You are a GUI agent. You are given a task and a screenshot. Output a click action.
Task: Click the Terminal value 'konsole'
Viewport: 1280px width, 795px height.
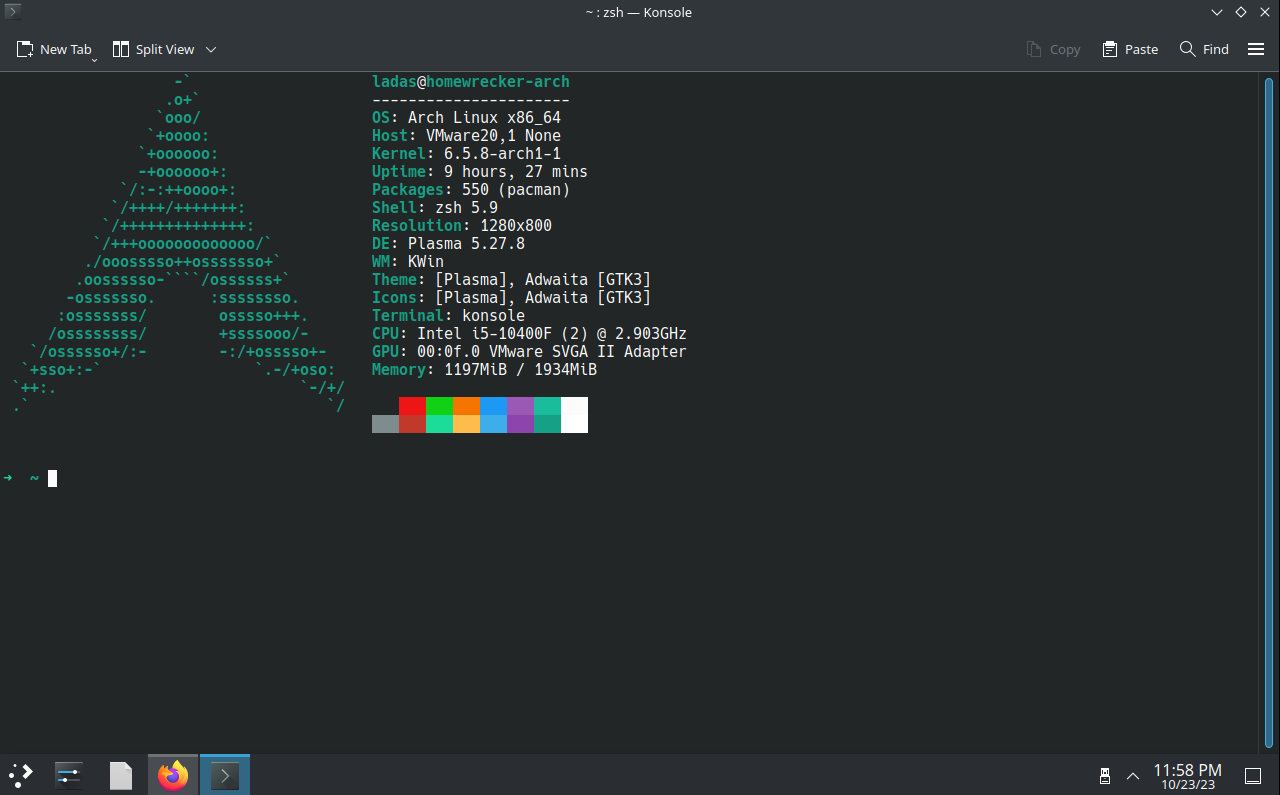coord(493,316)
